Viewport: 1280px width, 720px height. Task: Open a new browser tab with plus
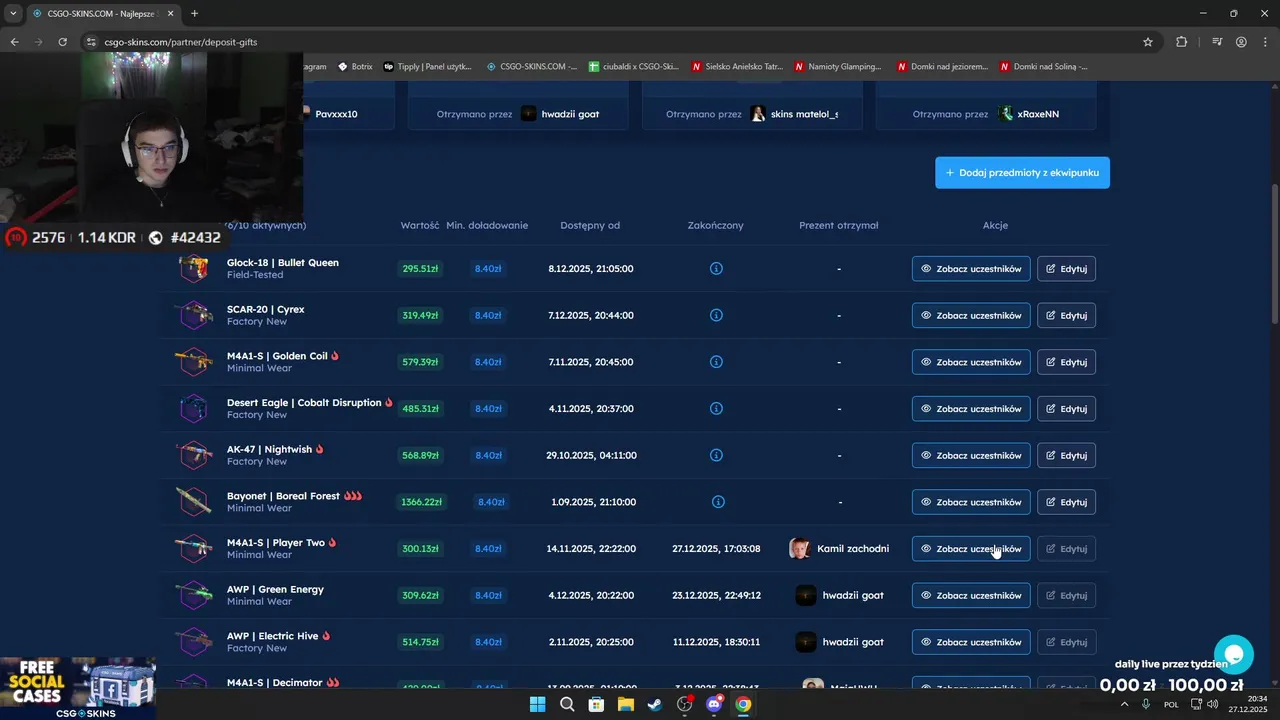(x=194, y=13)
